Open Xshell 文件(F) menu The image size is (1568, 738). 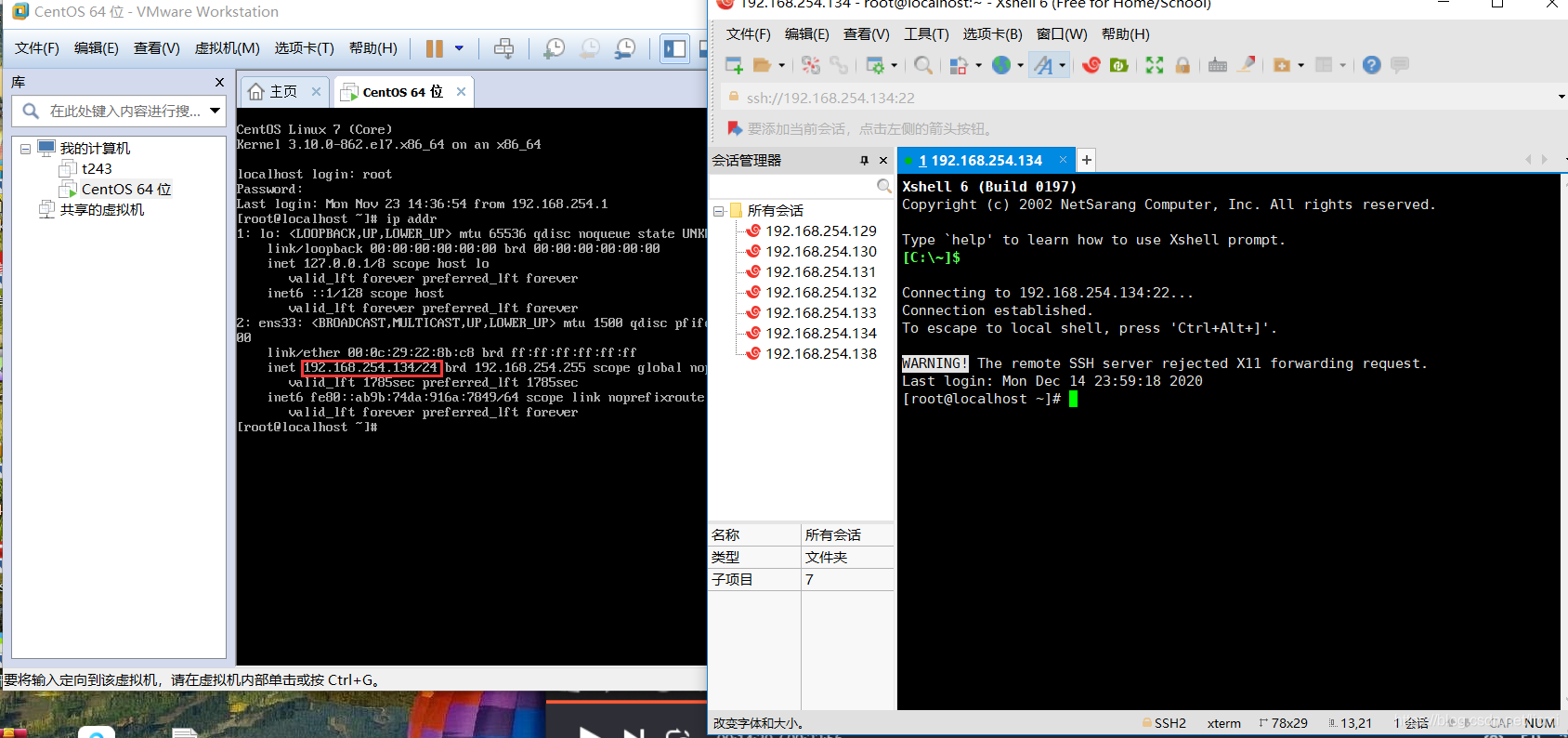tap(749, 34)
